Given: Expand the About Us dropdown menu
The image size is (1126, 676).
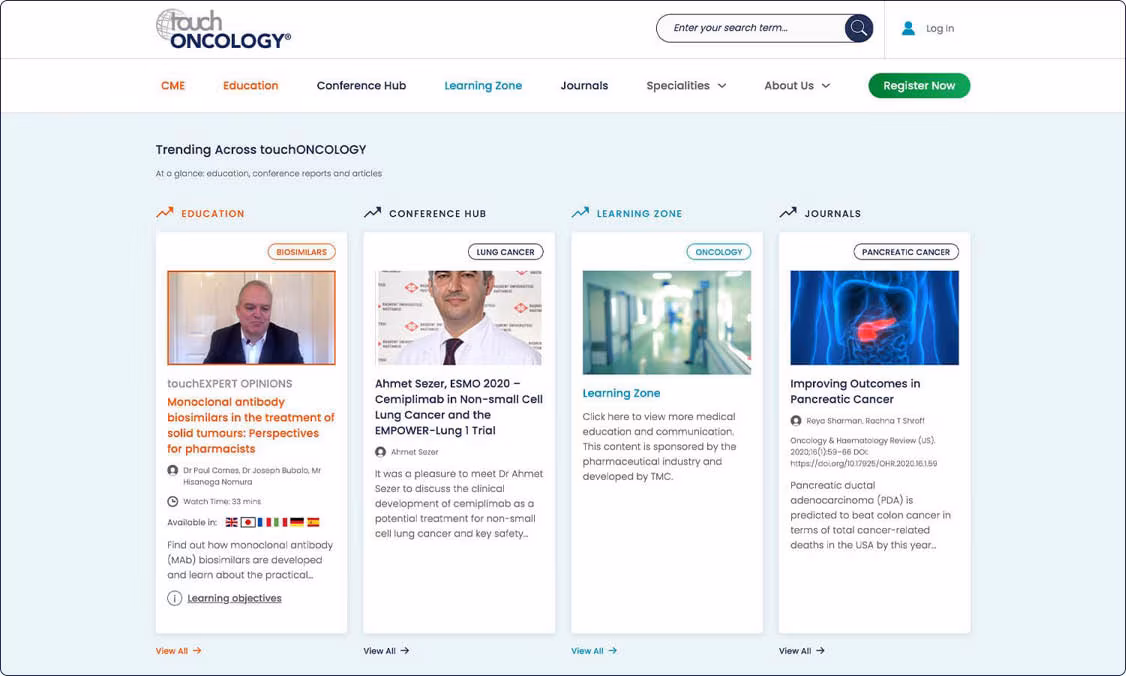Looking at the screenshot, I should tap(797, 85).
